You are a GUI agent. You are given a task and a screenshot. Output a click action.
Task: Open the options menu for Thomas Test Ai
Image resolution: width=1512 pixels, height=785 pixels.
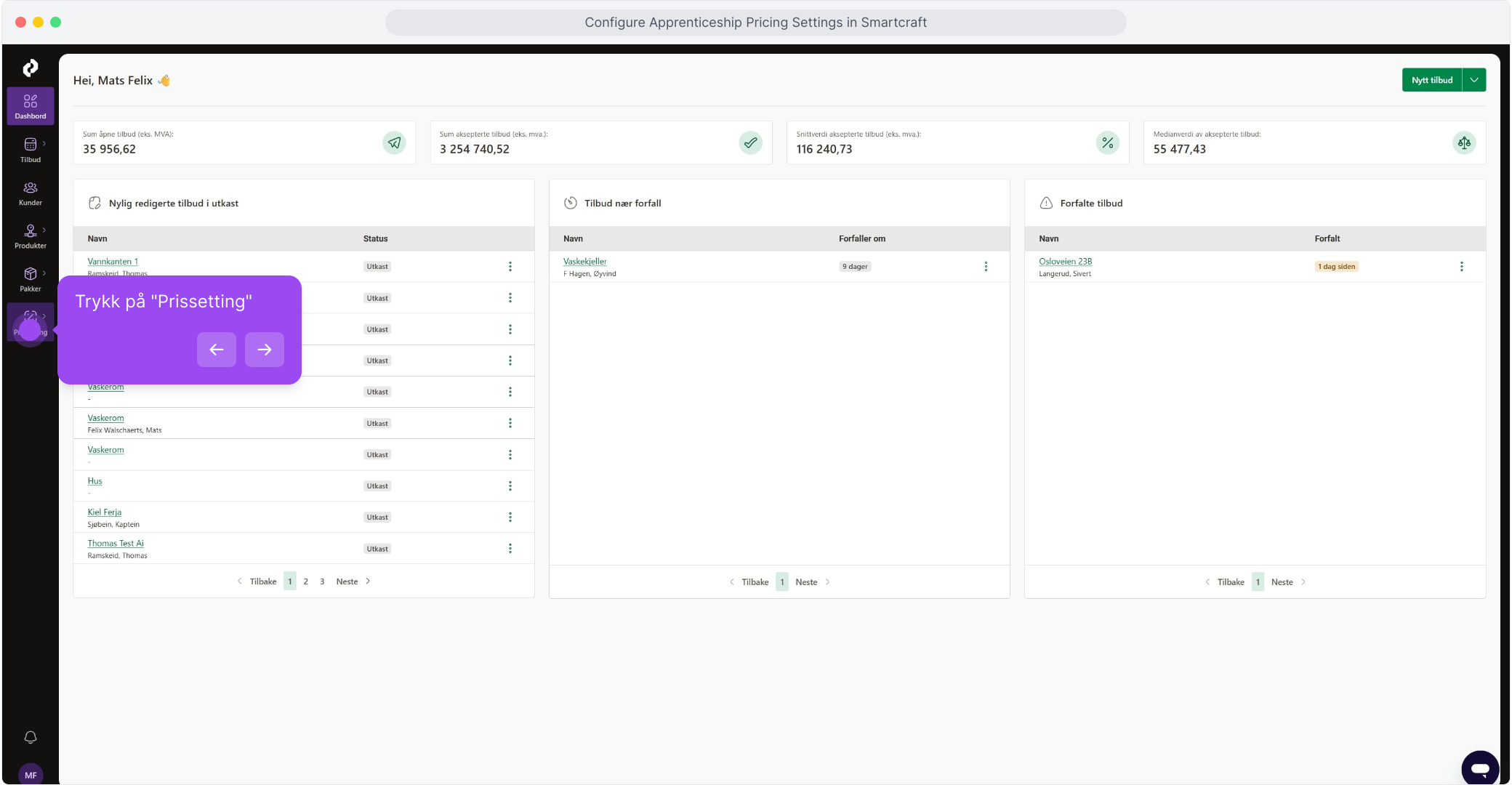coord(510,549)
